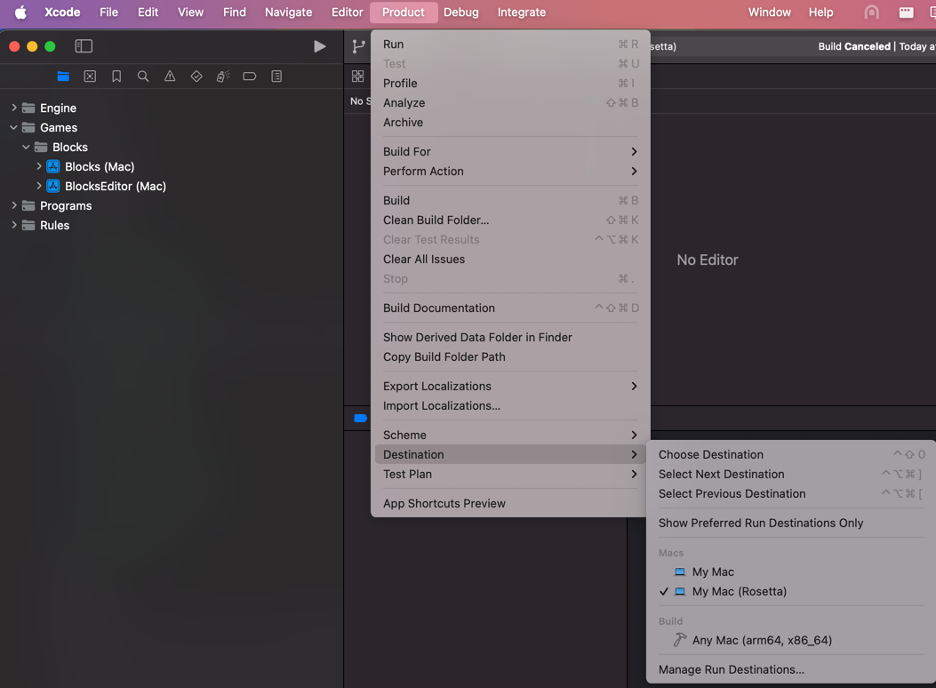Screen dimensions: 936x688
Task: Collapse the Blocks folder
Action: [26, 147]
